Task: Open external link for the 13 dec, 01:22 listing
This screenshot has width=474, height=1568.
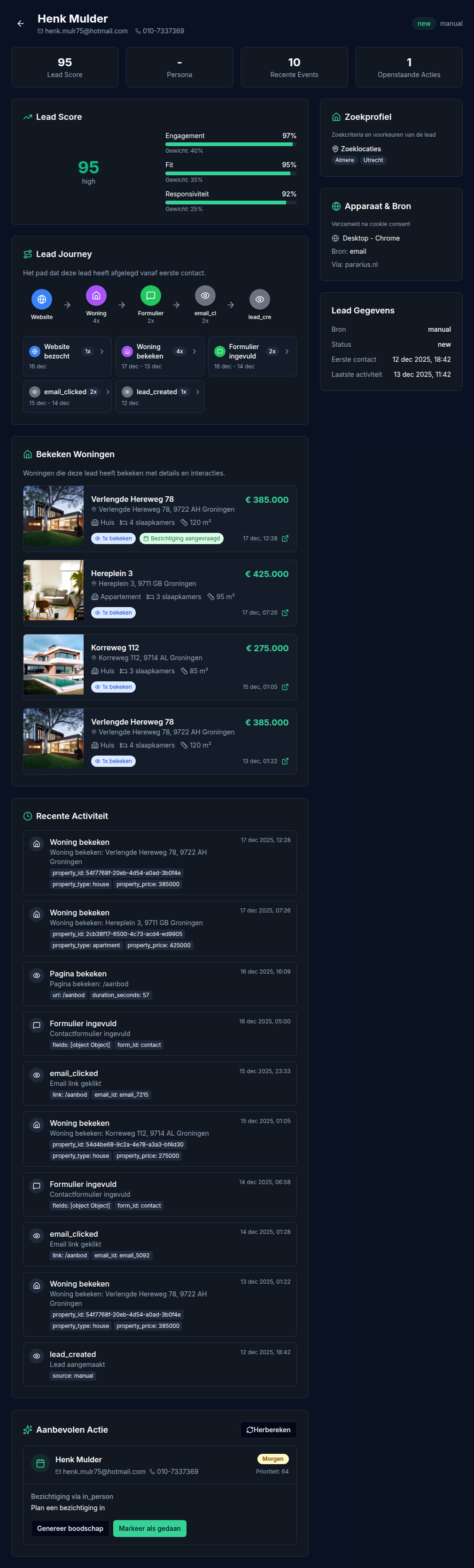Action: click(285, 762)
